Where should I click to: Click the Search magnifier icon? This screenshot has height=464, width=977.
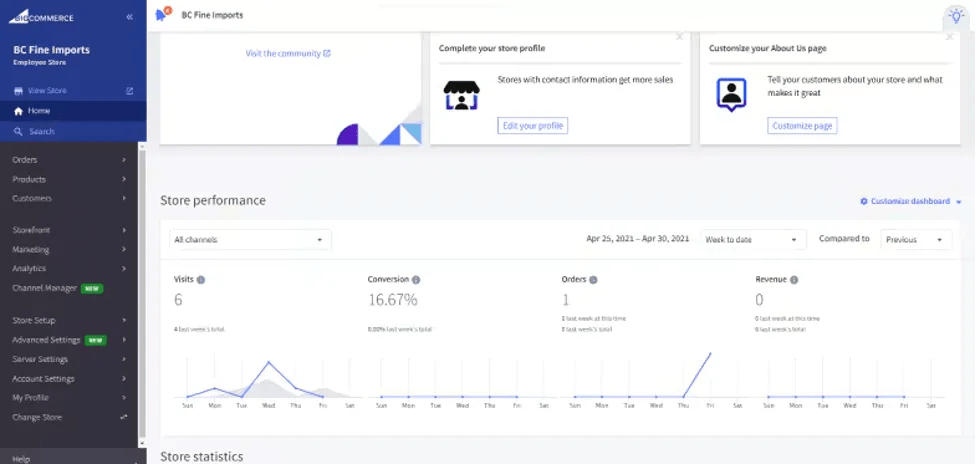(x=18, y=131)
